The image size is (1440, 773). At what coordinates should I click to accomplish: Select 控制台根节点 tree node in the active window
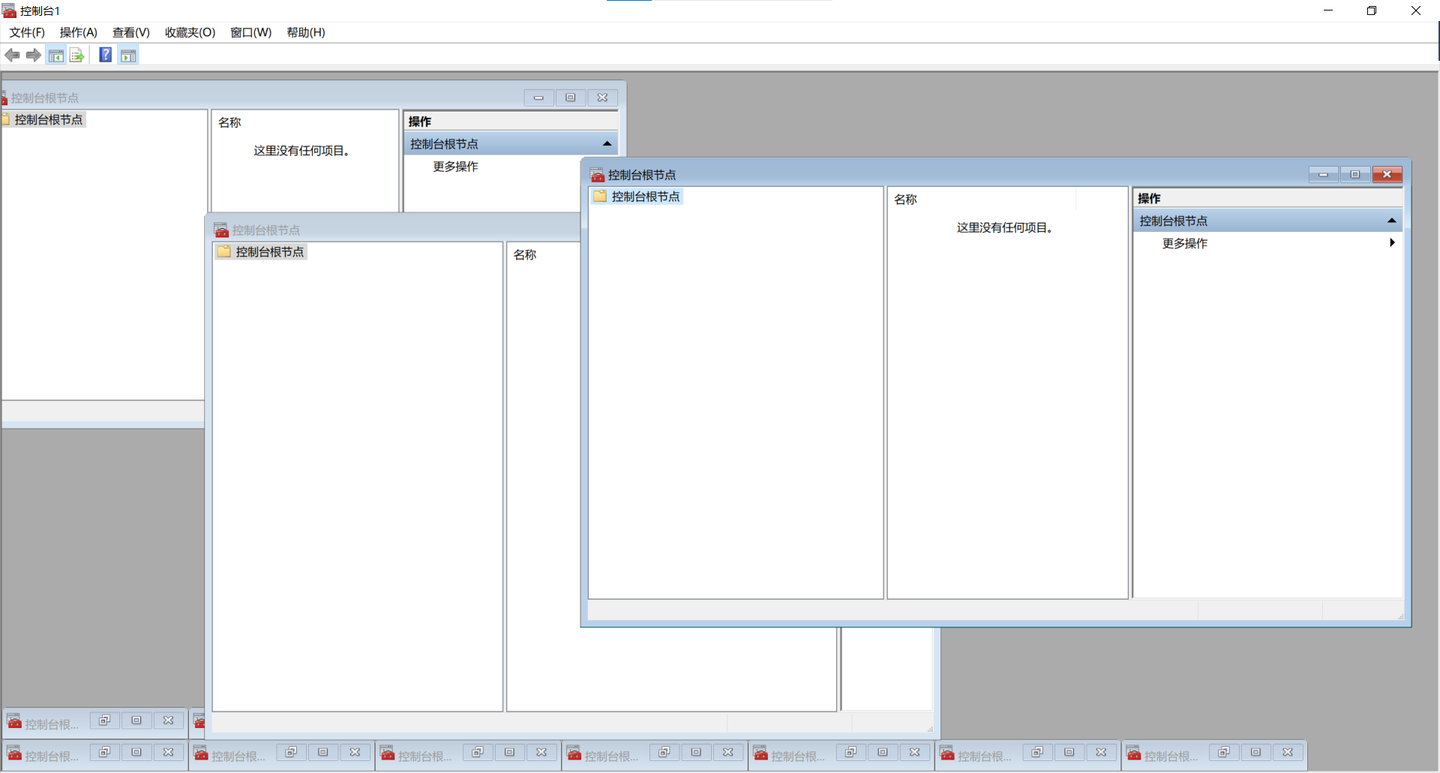[x=645, y=197]
